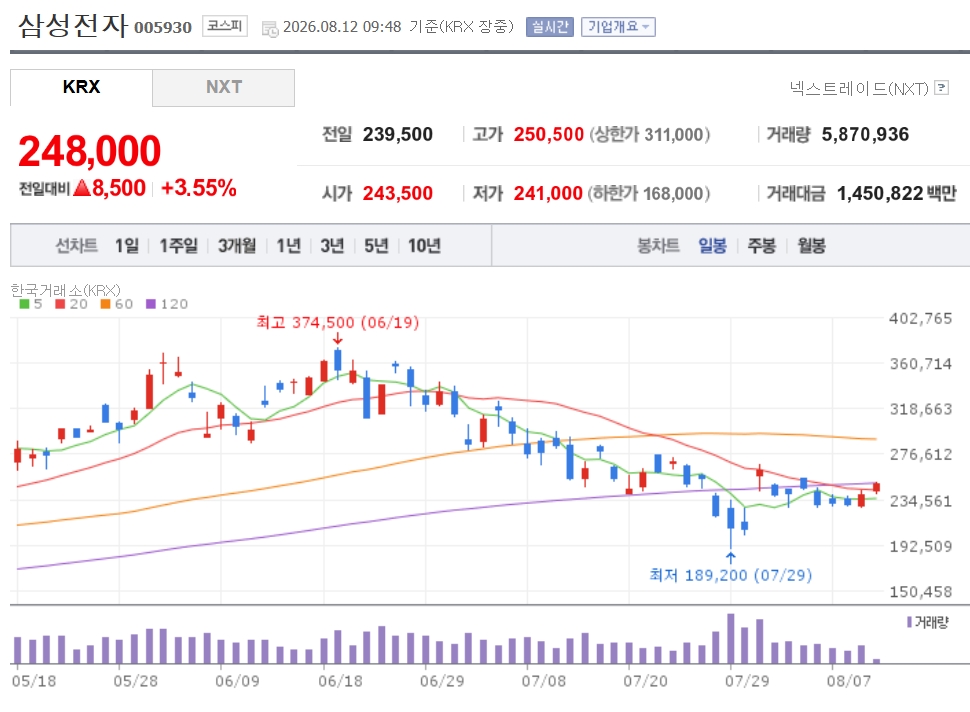The height and width of the screenshot is (712, 970).
Task: Click the orange 60-day moving average swatch
Action: (105, 304)
